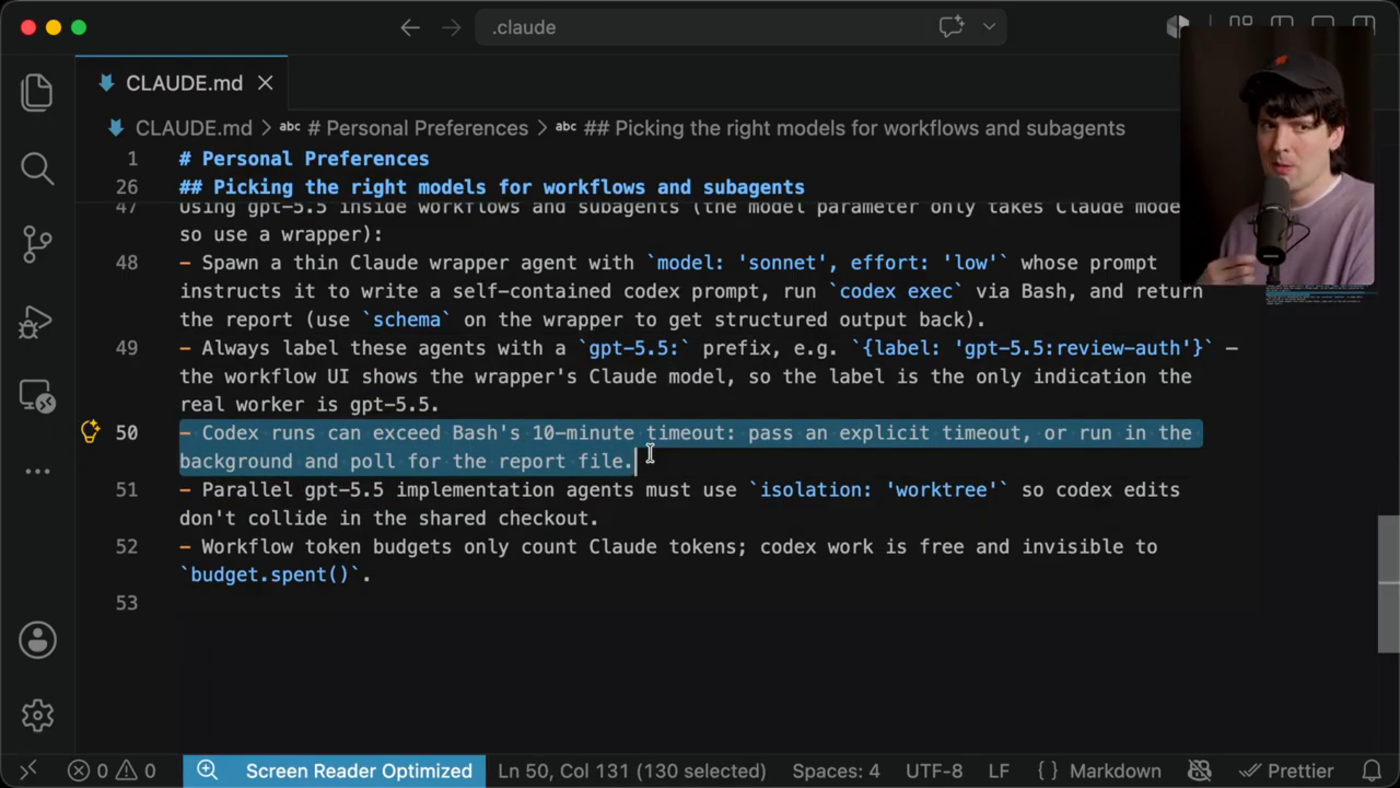Open the remote window indicator in the status bar
Image resolution: width=1400 pixels, height=788 pixels.
(28, 770)
